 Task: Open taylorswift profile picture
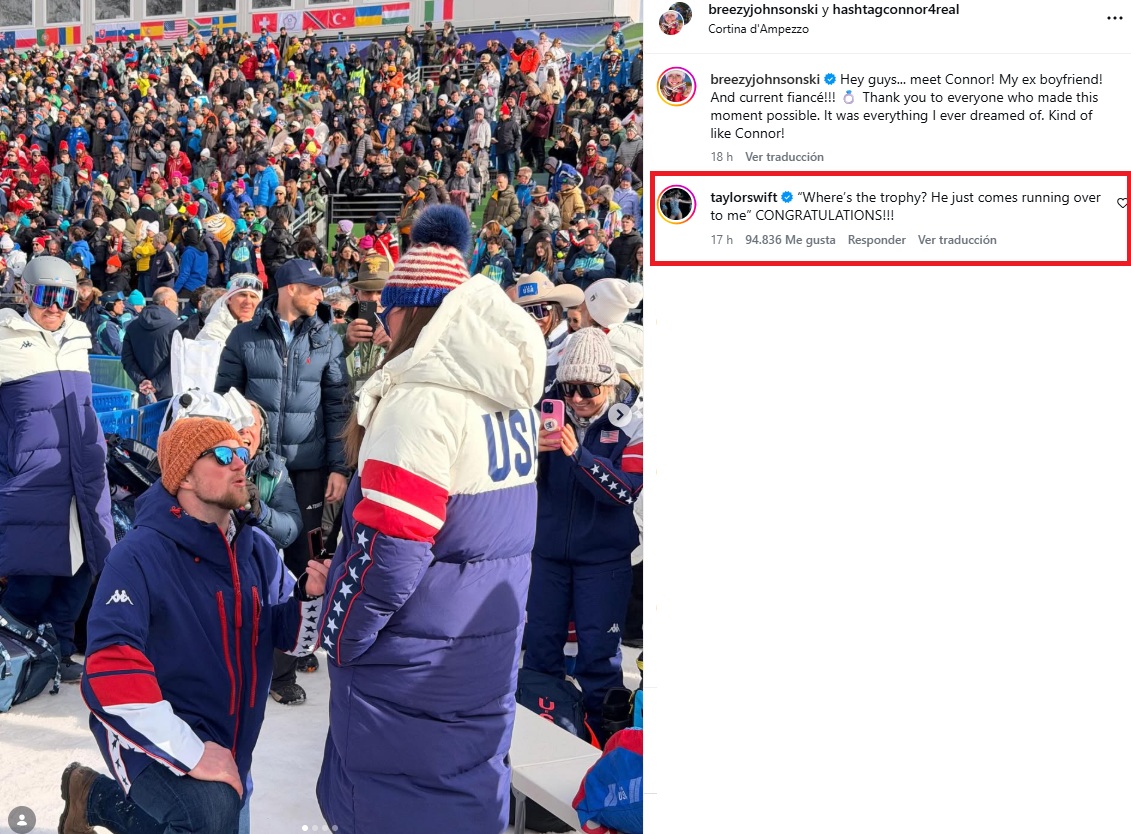click(676, 205)
